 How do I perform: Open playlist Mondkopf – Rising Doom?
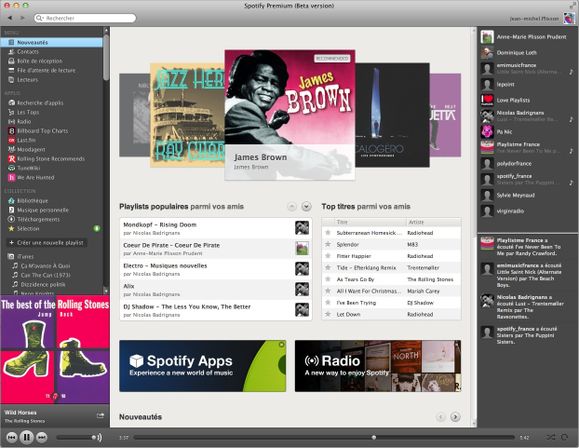tap(216, 228)
